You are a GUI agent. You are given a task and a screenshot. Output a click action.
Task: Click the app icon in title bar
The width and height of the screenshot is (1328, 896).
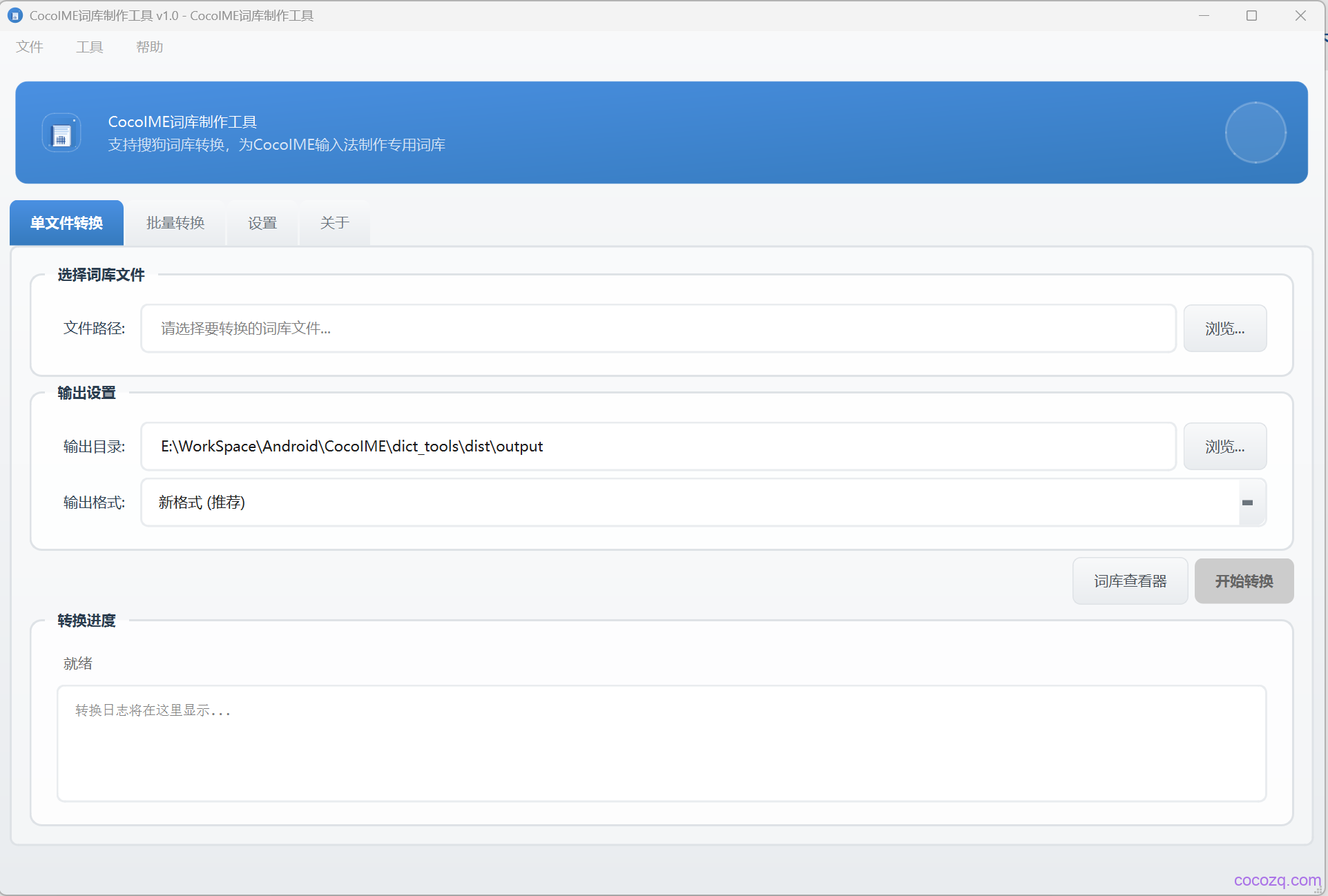tap(15, 15)
